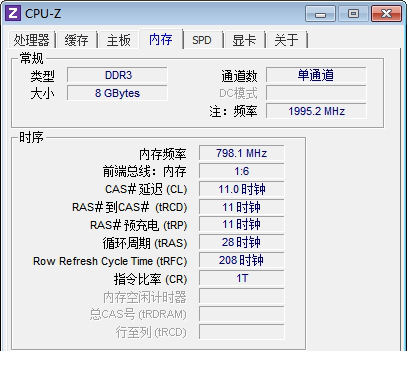This screenshot has height=365, width=407.
Task: Open the 关于 tab
Action: [286, 40]
